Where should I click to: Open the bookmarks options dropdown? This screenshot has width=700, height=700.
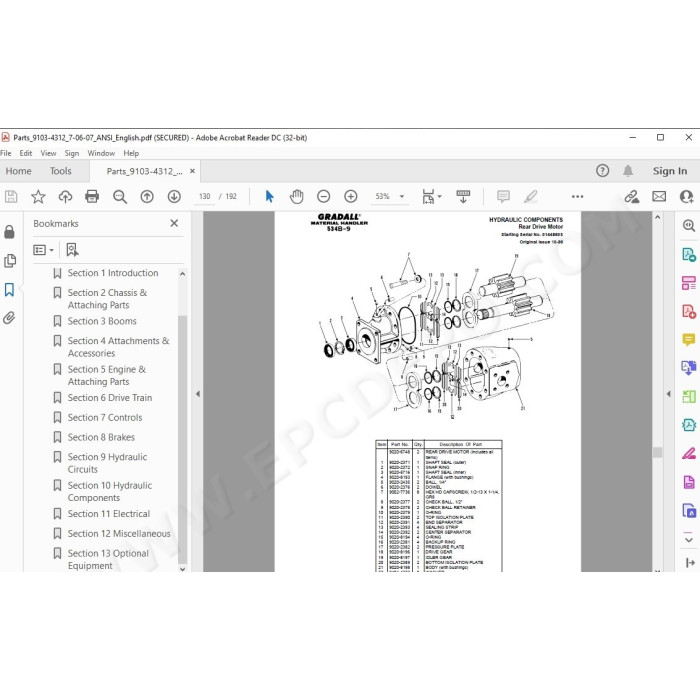pyautogui.click(x=43, y=250)
